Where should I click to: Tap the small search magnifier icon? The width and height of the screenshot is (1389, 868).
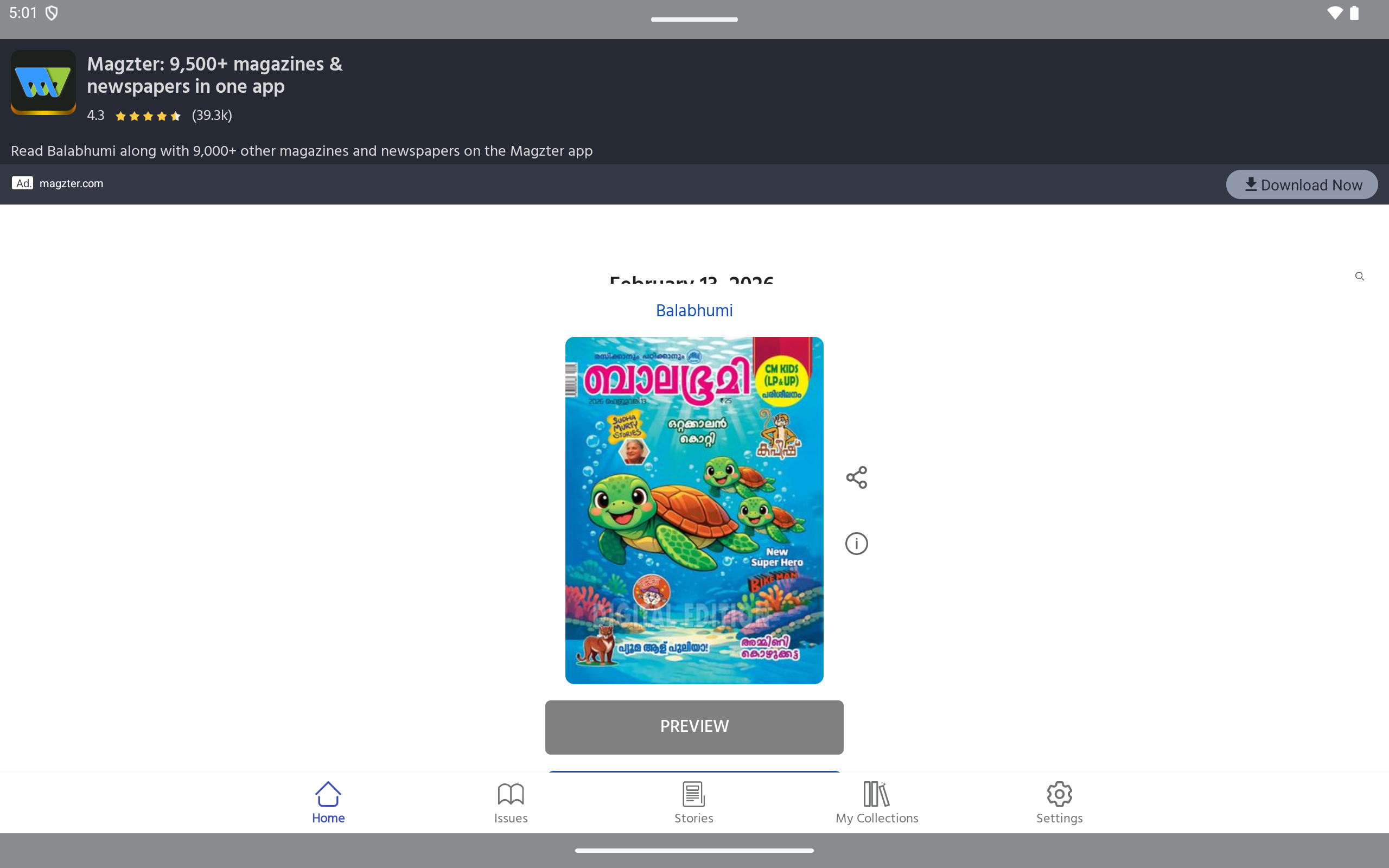click(1359, 276)
